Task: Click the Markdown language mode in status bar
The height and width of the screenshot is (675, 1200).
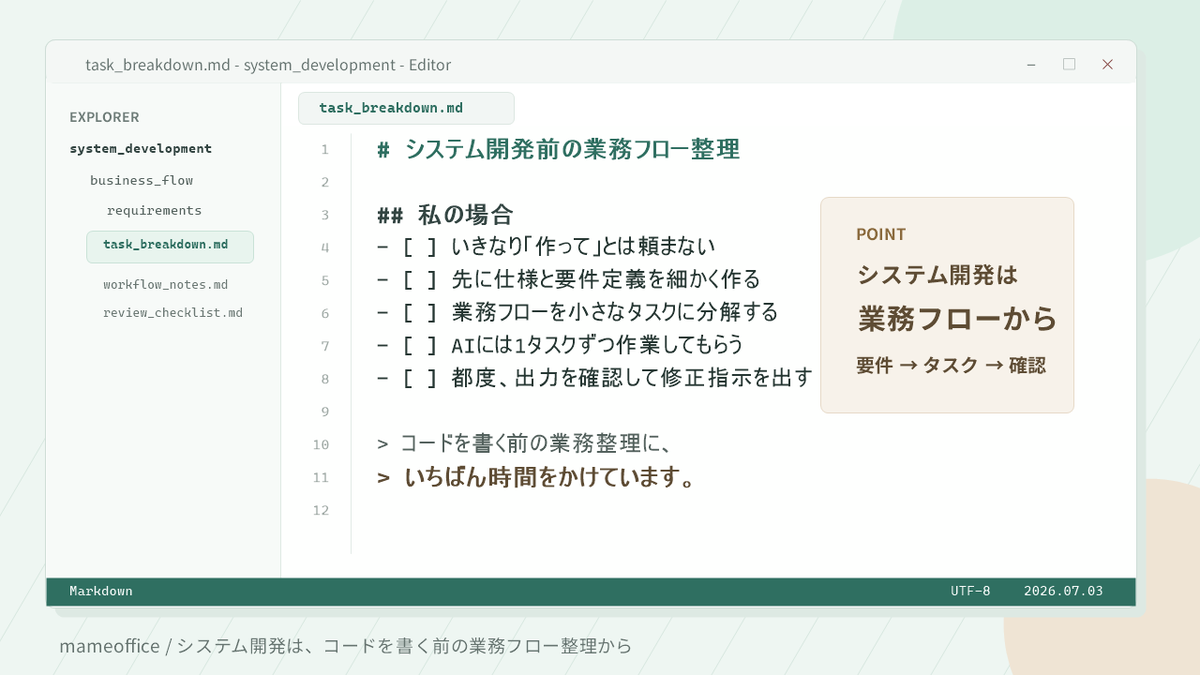Action: point(101,591)
